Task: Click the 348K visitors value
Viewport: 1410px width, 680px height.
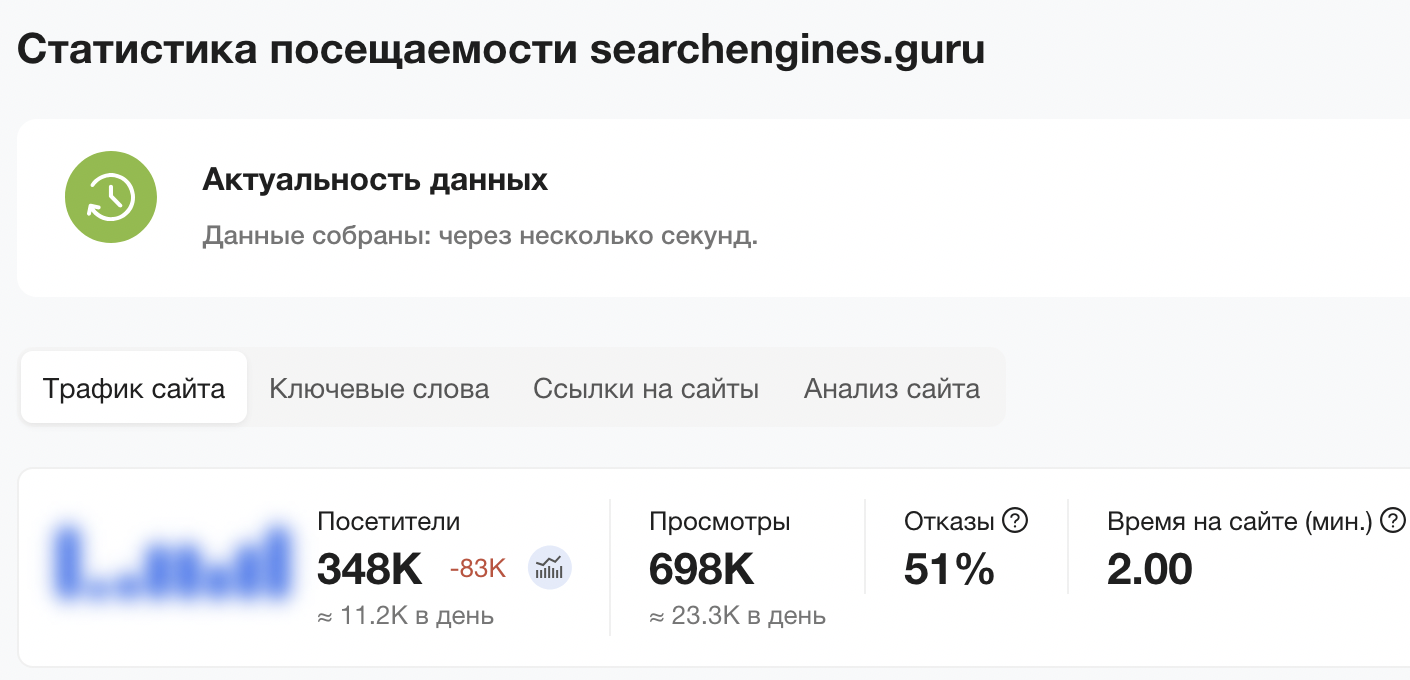Action: click(x=369, y=570)
